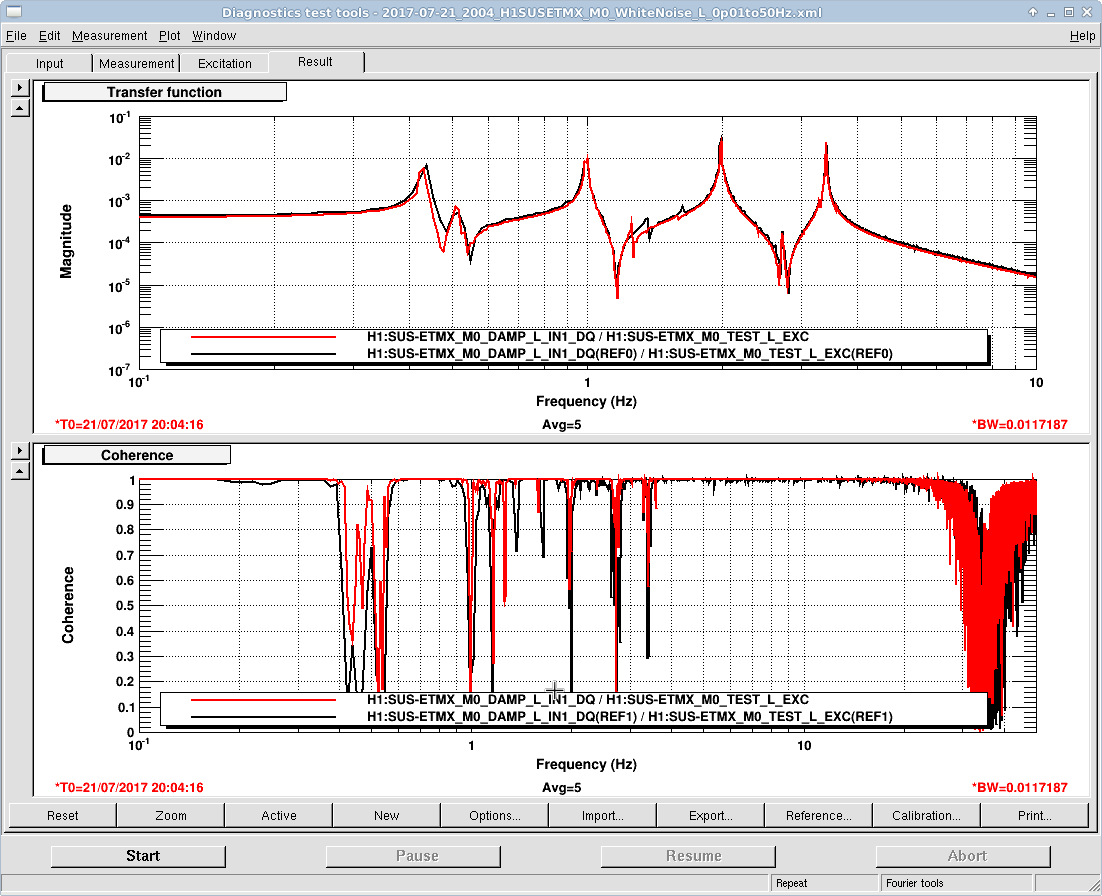Viewport: 1102px width, 896px height.
Task: Switch to the Excitation tab
Action: pos(225,63)
